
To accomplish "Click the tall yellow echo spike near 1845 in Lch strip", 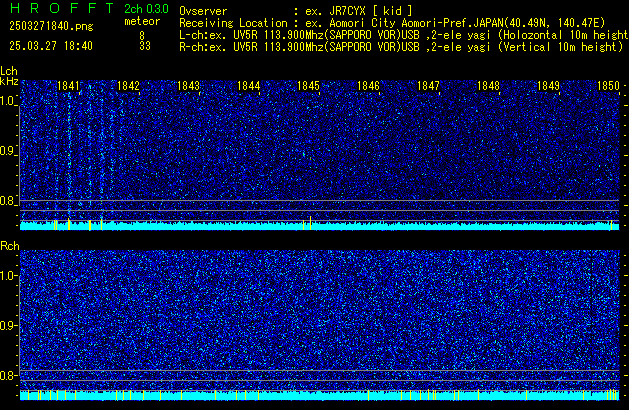I will [310, 223].
